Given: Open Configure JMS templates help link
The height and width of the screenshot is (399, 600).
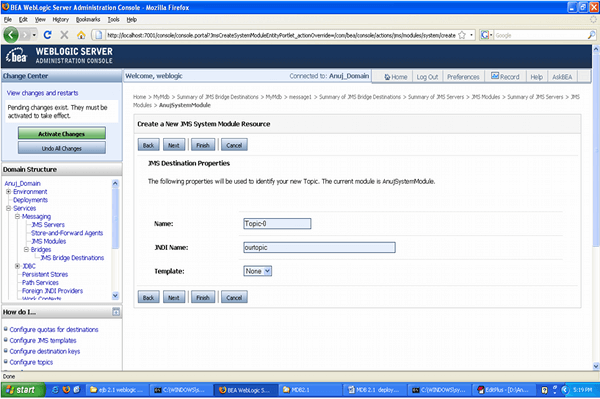Looking at the screenshot, I should [43, 340].
